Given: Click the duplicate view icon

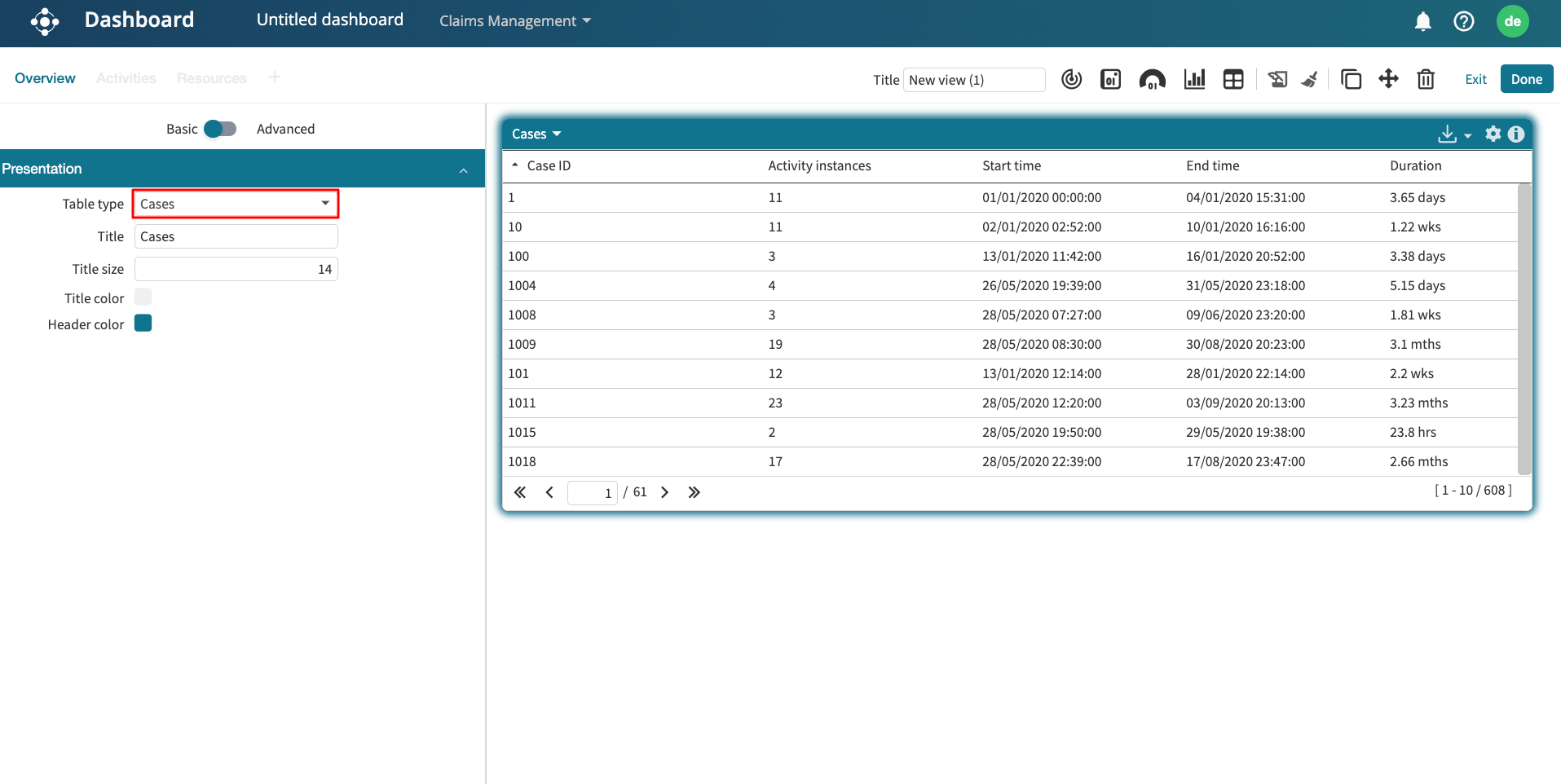Looking at the screenshot, I should click(1351, 79).
